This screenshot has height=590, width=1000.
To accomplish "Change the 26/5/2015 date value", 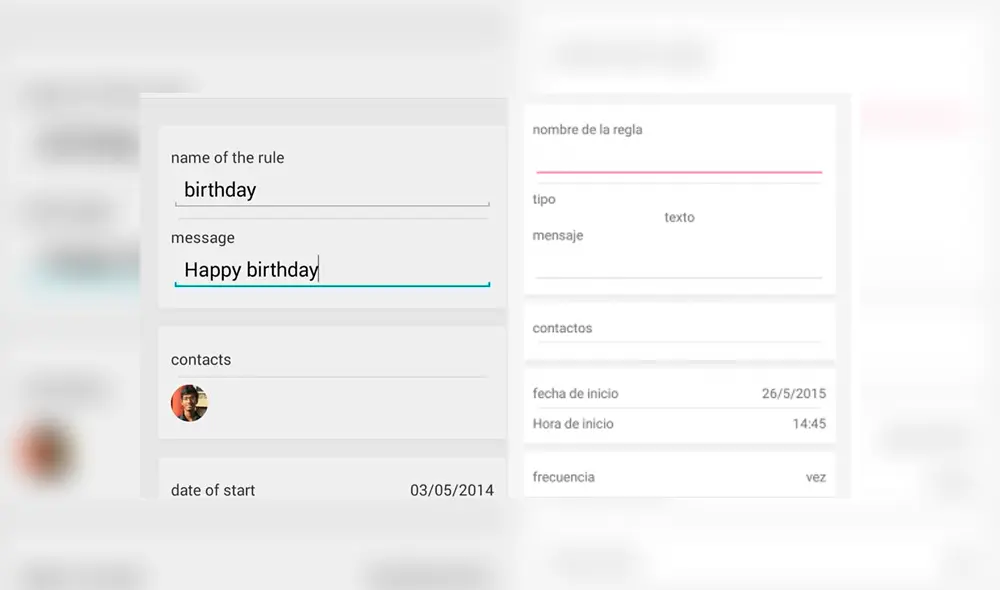I will pyautogui.click(x=794, y=394).
